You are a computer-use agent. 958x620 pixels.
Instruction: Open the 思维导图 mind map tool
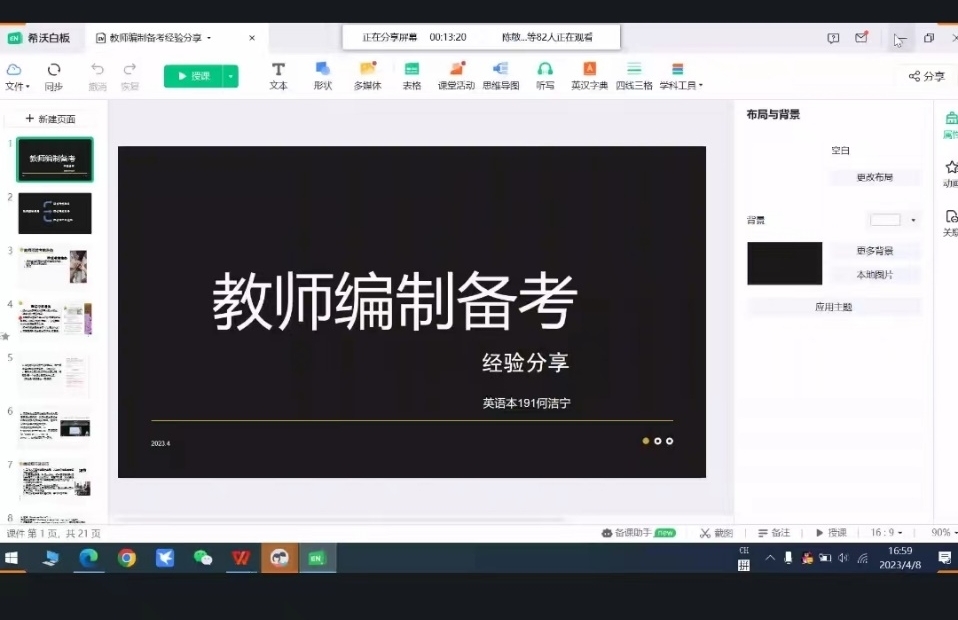click(501, 75)
